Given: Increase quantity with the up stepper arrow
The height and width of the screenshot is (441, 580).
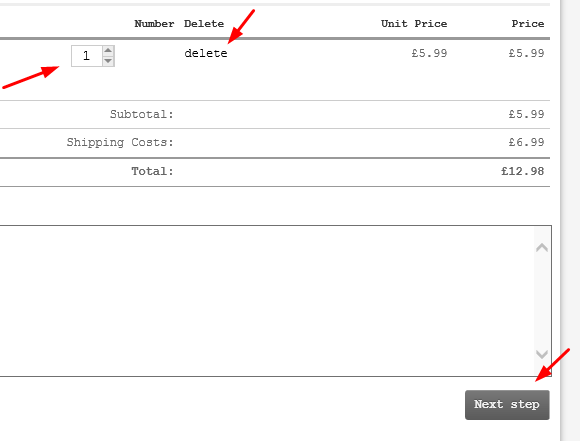Looking at the screenshot, I should [108, 50].
